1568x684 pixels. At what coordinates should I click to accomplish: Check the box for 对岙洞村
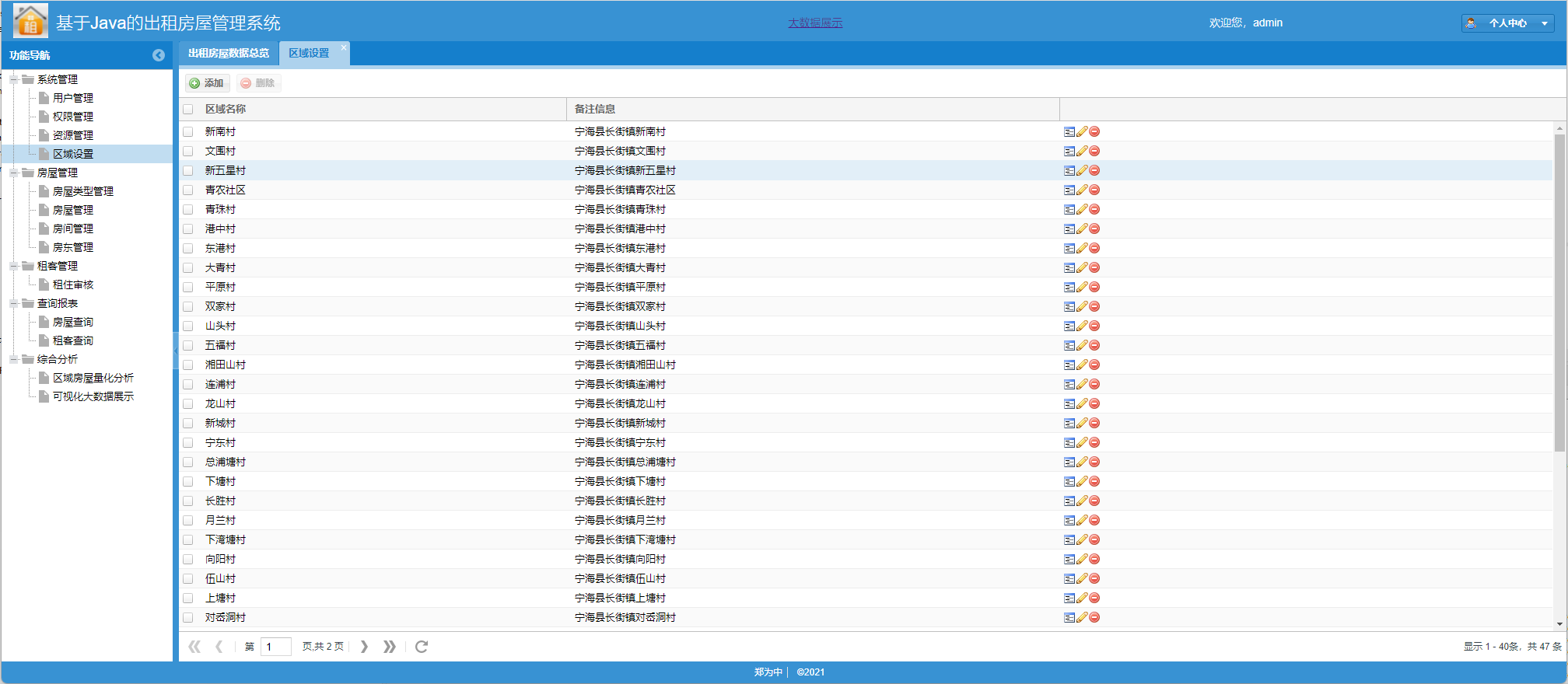click(x=188, y=618)
